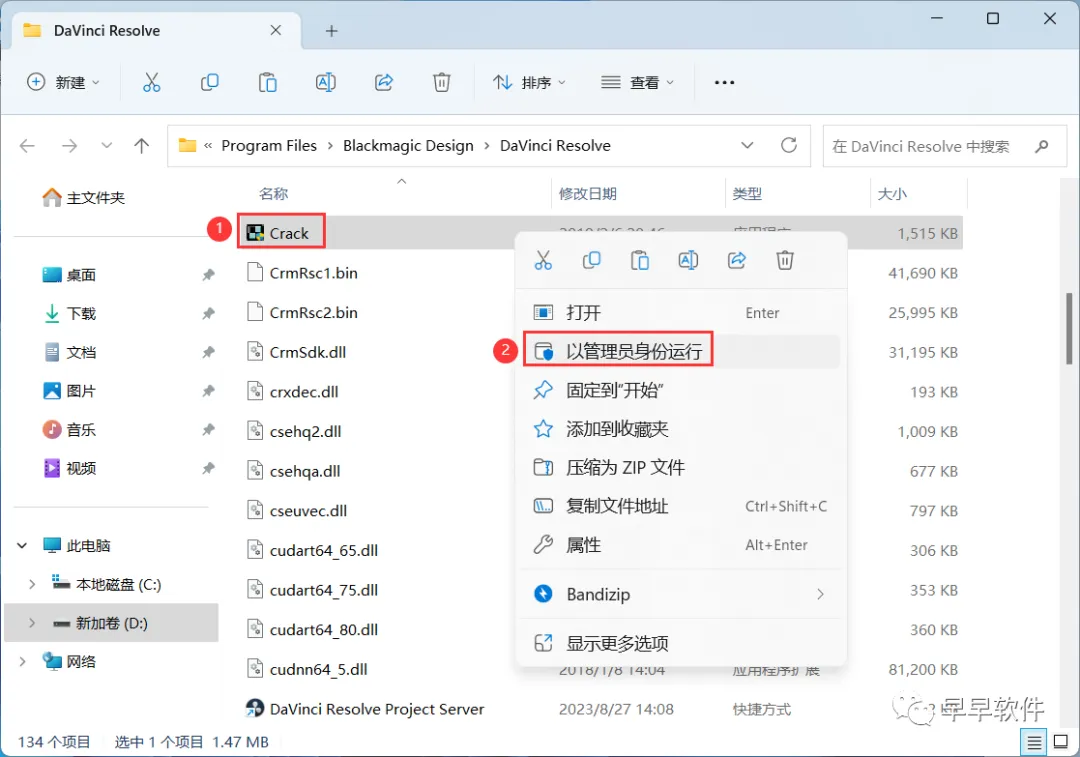1080x757 pixels.
Task: Click Share icon in the context menu
Action: pos(736,260)
